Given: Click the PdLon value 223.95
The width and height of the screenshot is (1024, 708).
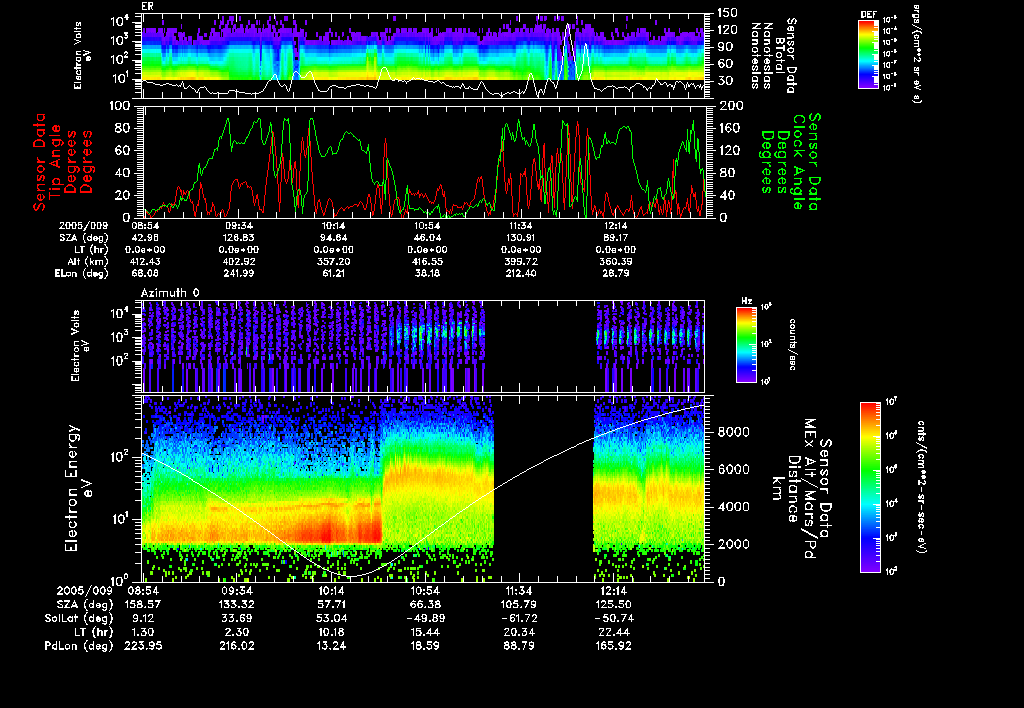Looking at the screenshot, I should [142, 646].
